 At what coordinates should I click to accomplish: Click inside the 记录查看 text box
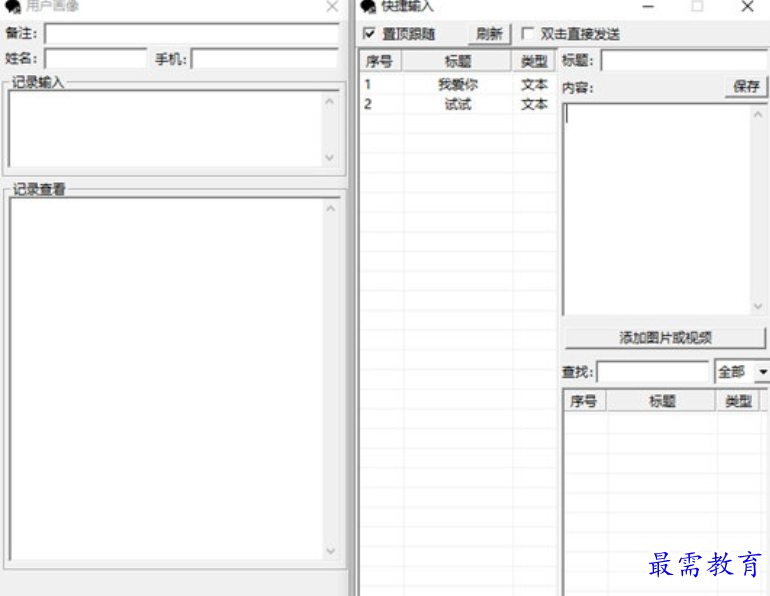pyautogui.click(x=166, y=379)
